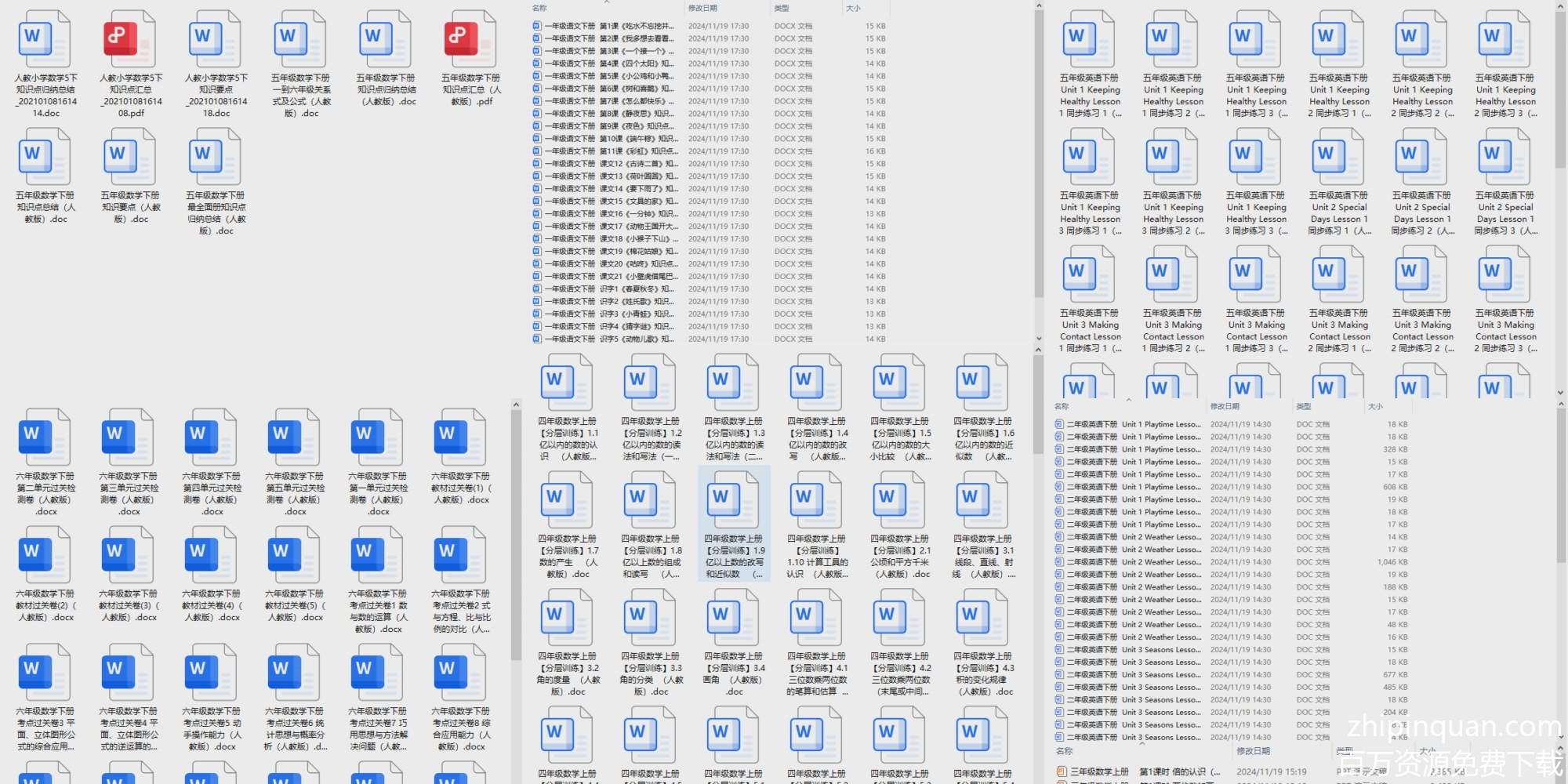Click 类型 column header in 一年级语文 list
This screenshot has width=1568, height=784.
click(782, 8)
